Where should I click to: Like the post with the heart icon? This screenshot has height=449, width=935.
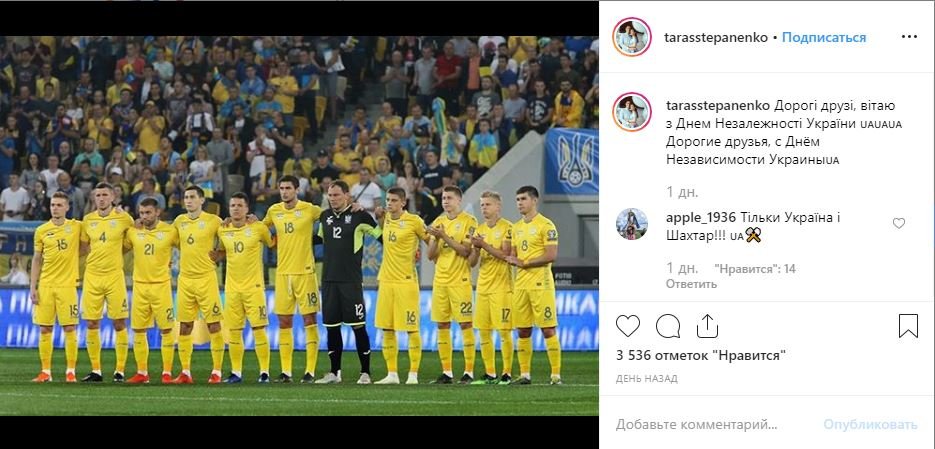[627, 326]
